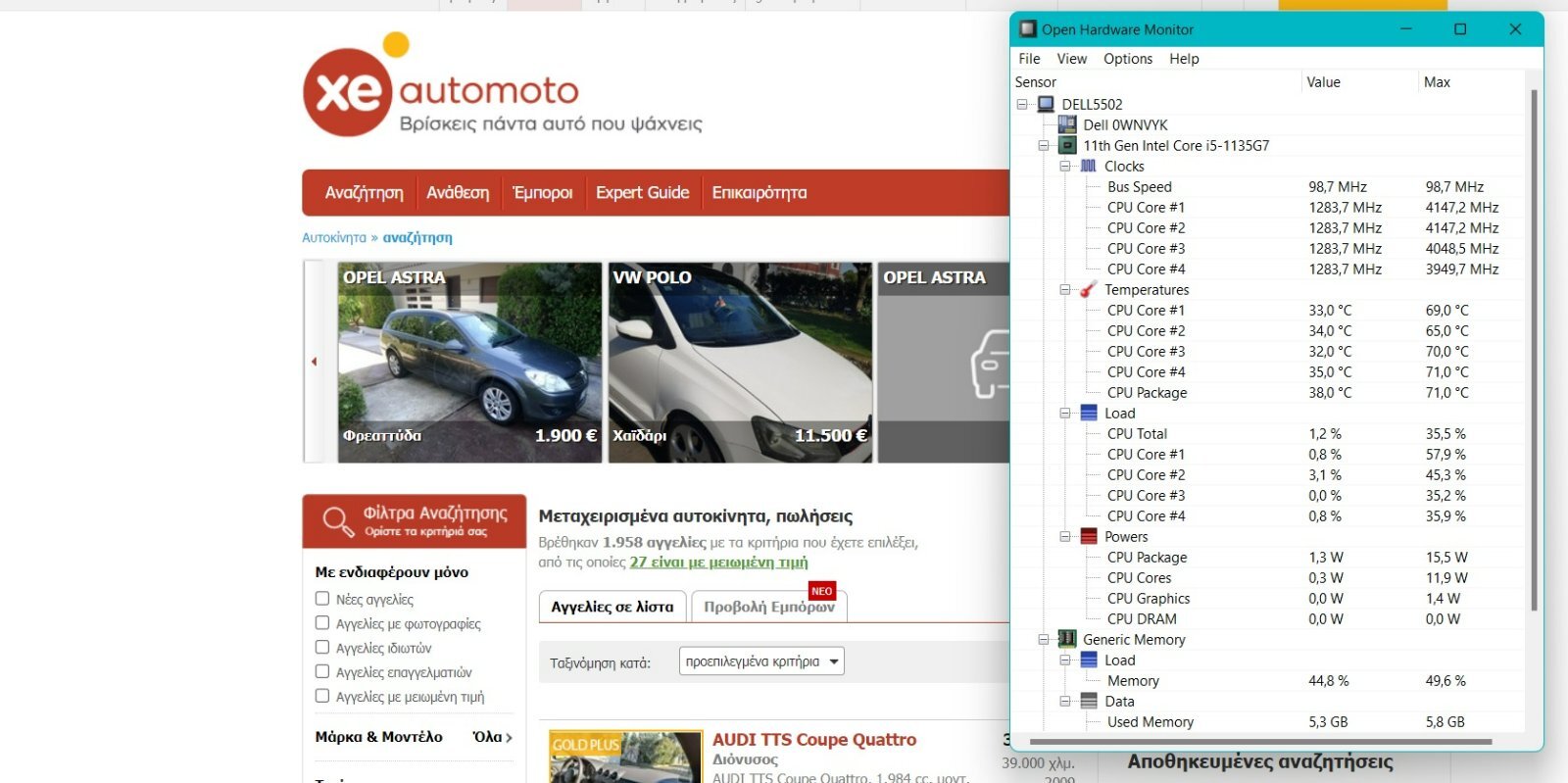Viewport: 1568px width, 783px height.
Task: Open the Audi TTS listing photo
Action: 625,757
